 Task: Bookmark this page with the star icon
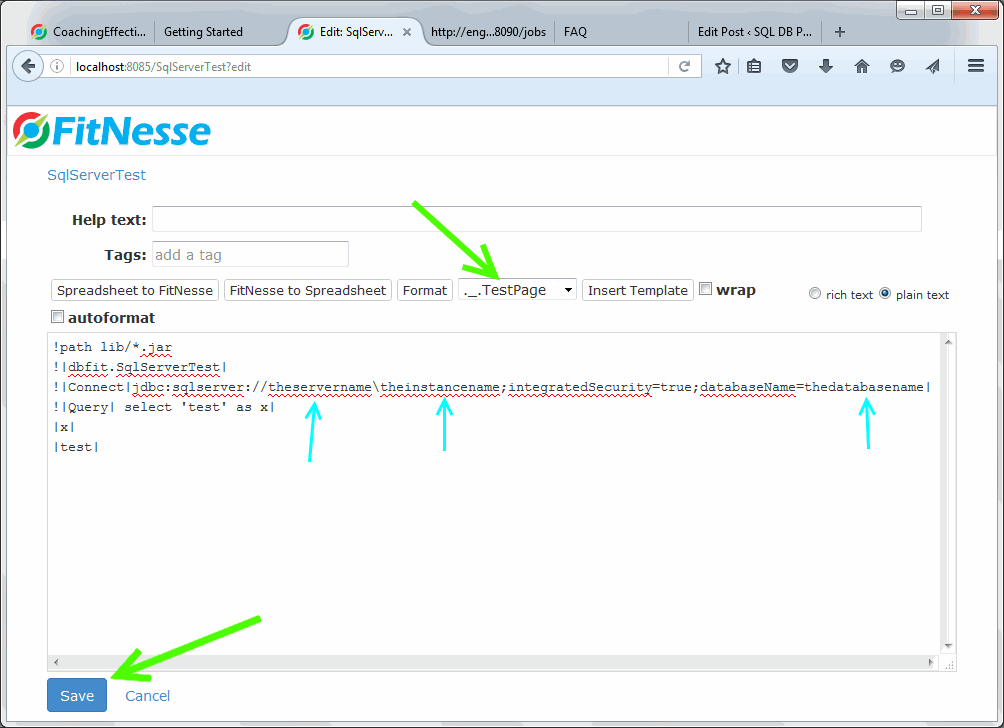[x=723, y=67]
